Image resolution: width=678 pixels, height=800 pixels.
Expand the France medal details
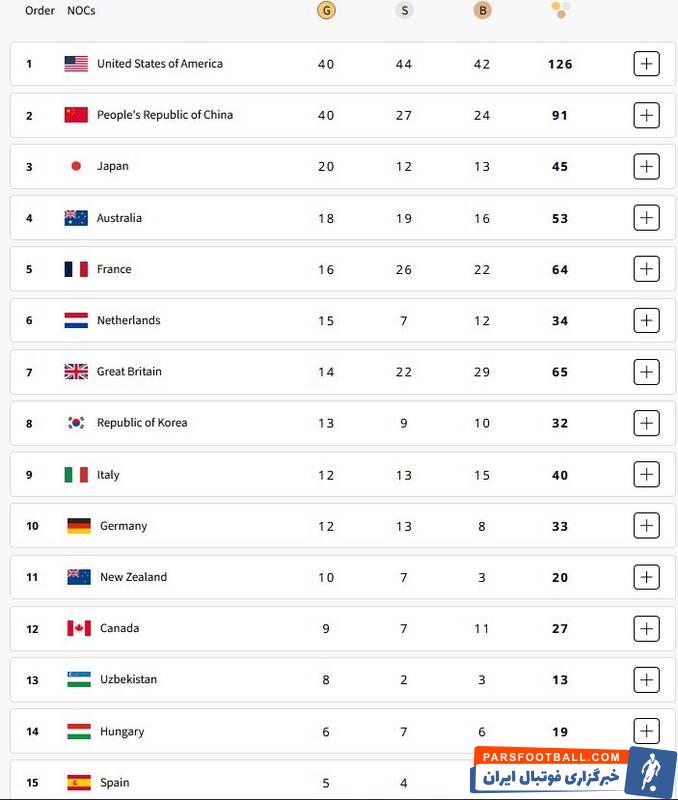click(646, 269)
